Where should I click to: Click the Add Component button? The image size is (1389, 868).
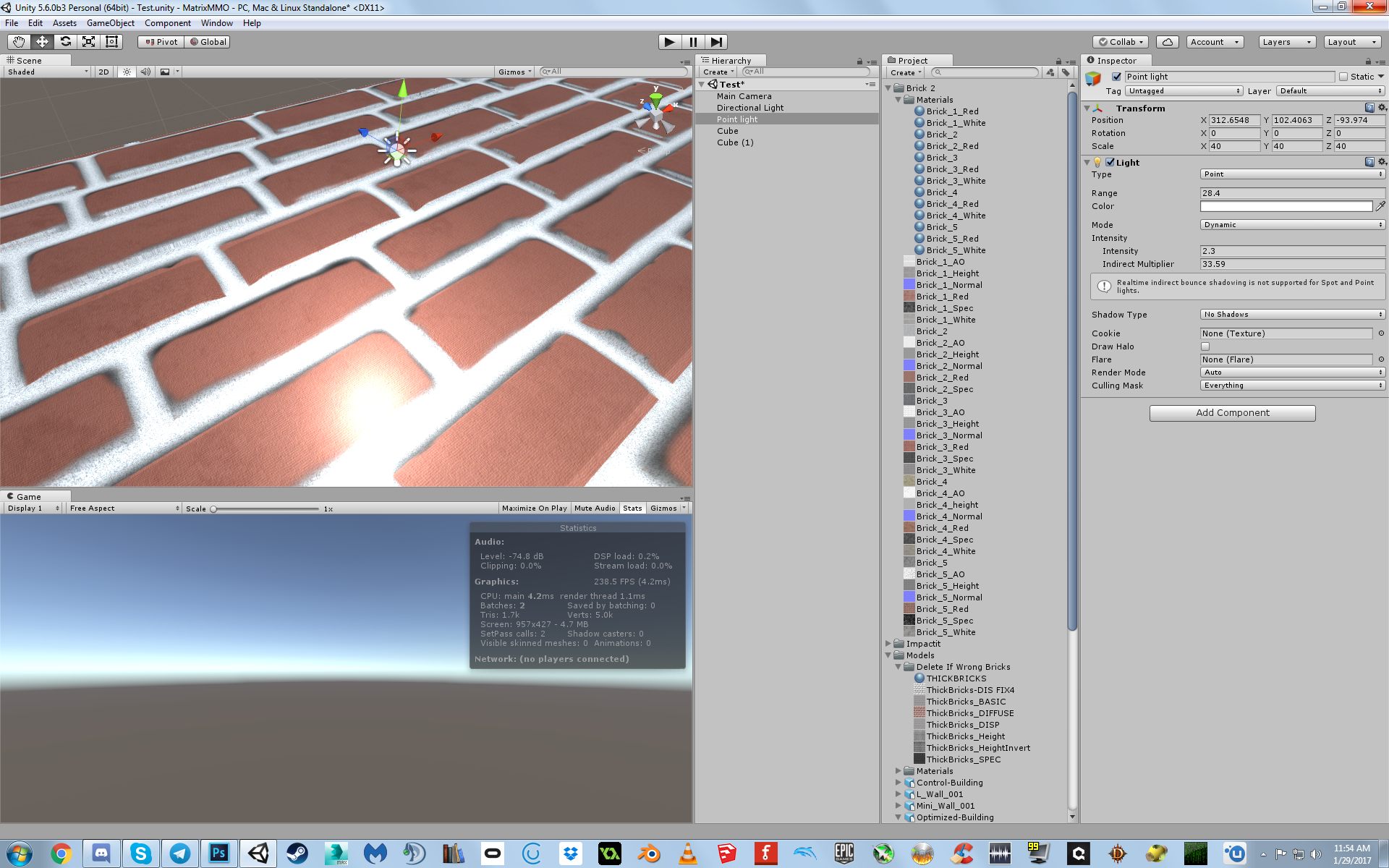[1232, 413]
